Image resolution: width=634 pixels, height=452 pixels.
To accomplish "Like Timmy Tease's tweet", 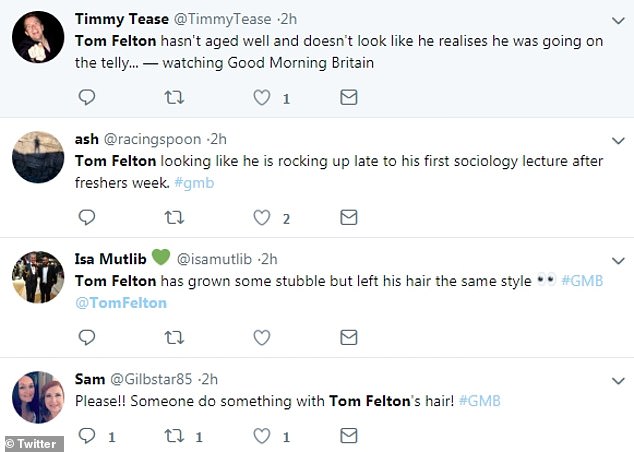I will click(262, 98).
